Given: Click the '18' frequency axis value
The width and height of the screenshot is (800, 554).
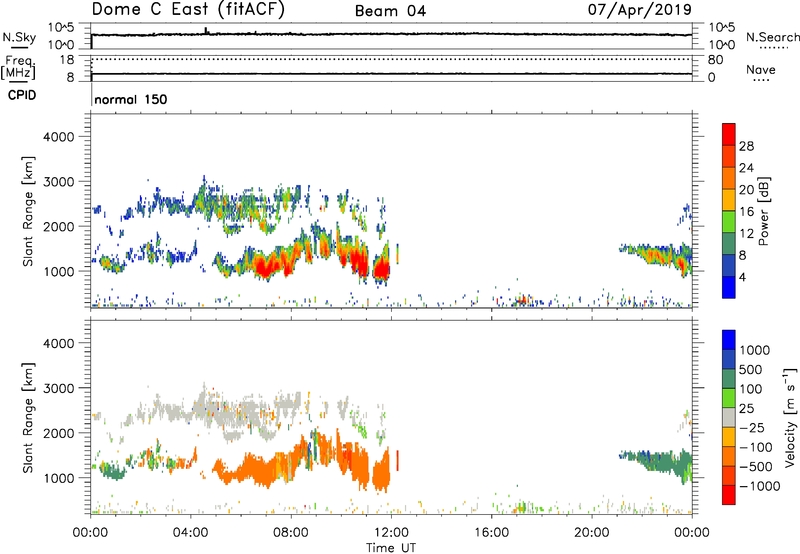Looking at the screenshot, I should click(67, 60).
